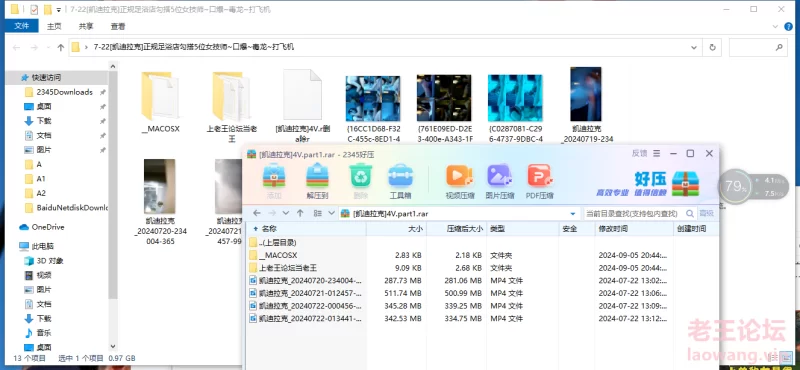Image resolution: width=800 pixels, height=370 pixels.
Task: Open the 工具箱 toolbox icon
Action: coord(400,182)
